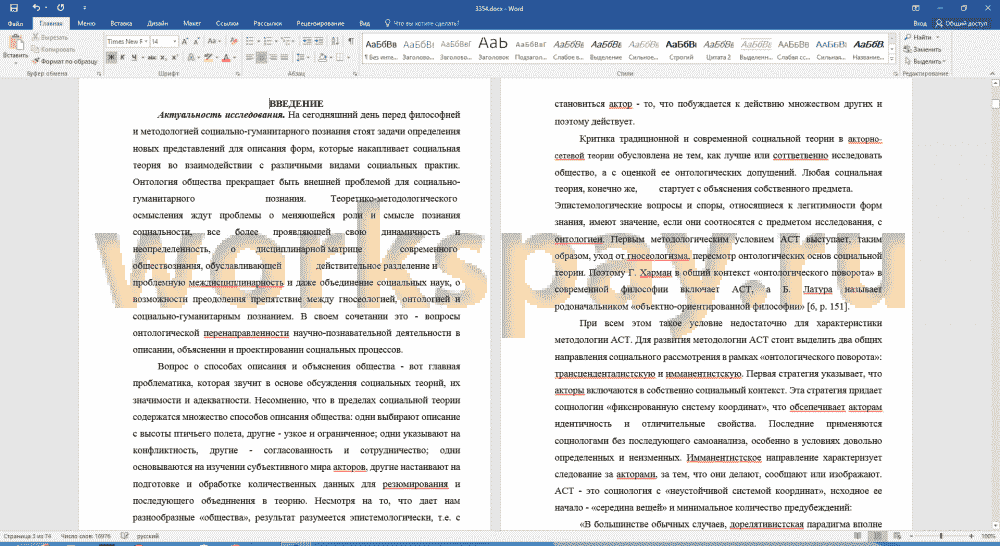This screenshot has width=1000, height=546.
Task: Undo the last action
Action: point(36,8)
